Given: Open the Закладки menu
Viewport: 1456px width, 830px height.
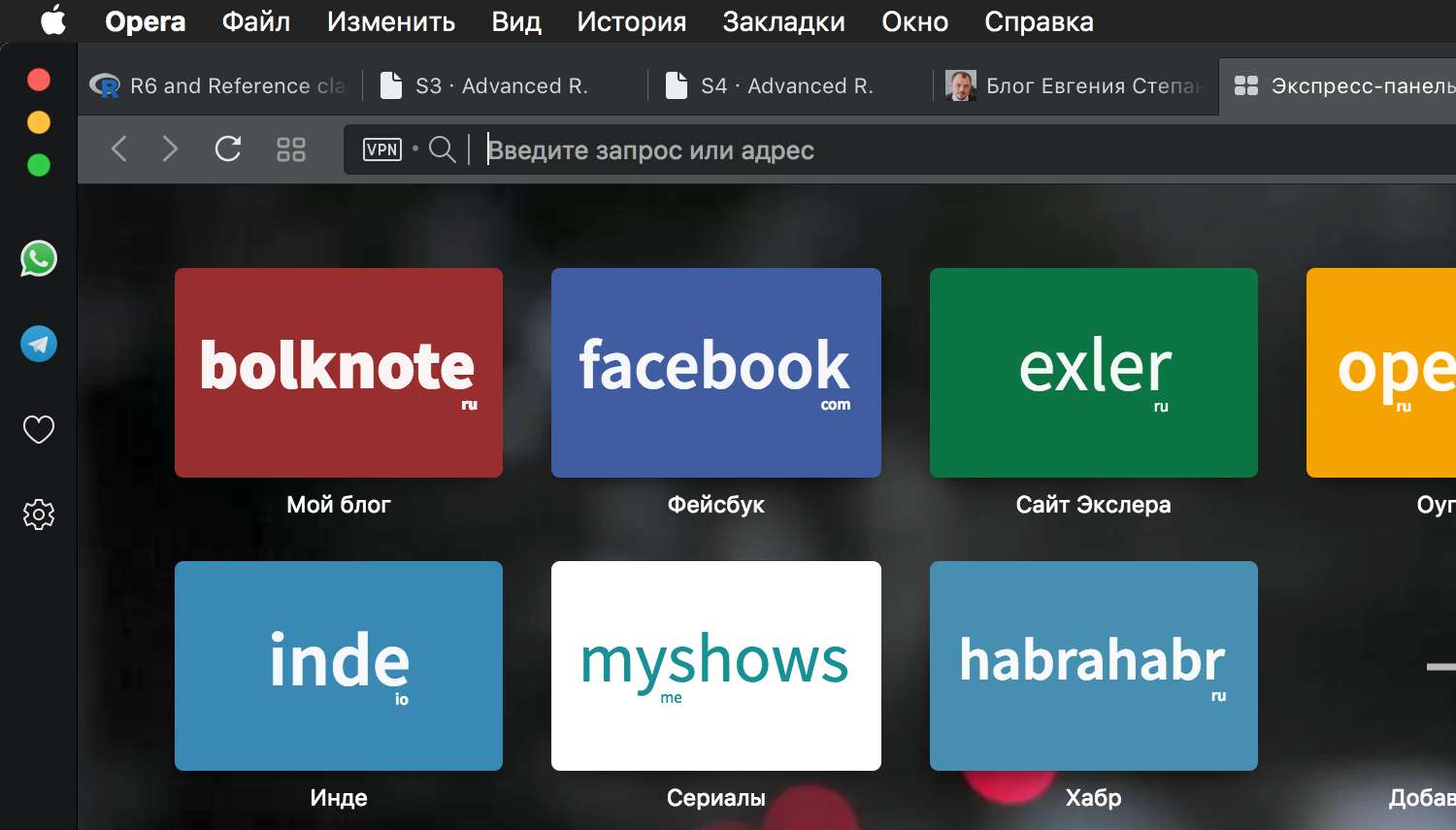Looking at the screenshot, I should coord(784,21).
